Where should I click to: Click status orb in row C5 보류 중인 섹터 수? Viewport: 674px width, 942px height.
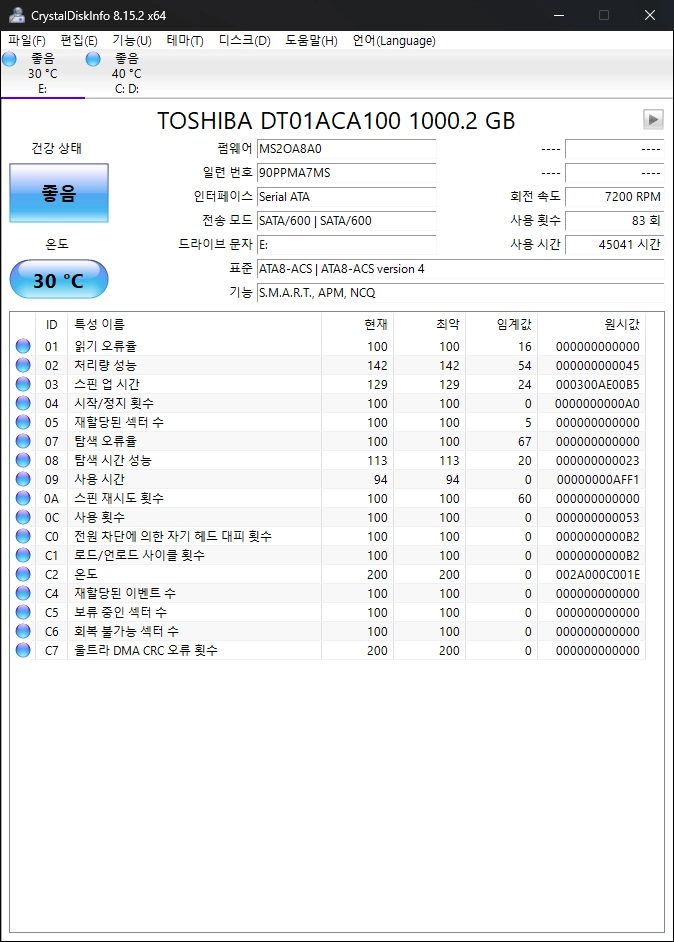[x=23, y=612]
